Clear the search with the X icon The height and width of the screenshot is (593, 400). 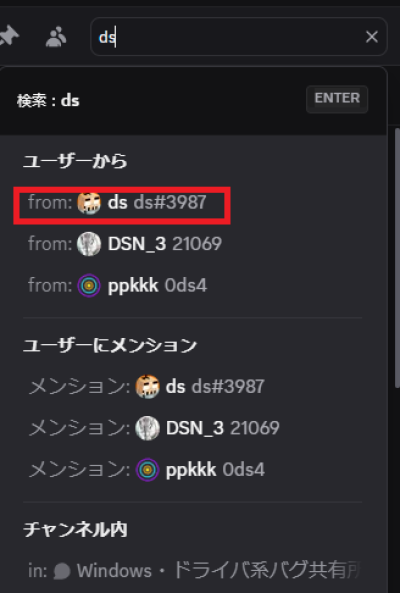372,37
